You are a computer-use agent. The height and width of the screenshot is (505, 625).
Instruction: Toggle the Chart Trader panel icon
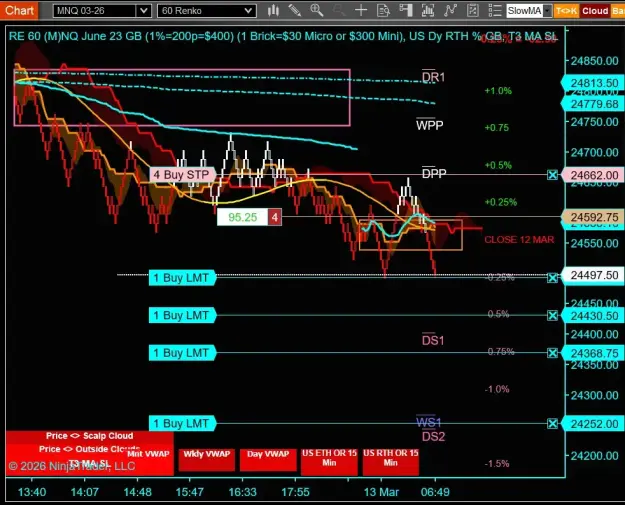406,11
